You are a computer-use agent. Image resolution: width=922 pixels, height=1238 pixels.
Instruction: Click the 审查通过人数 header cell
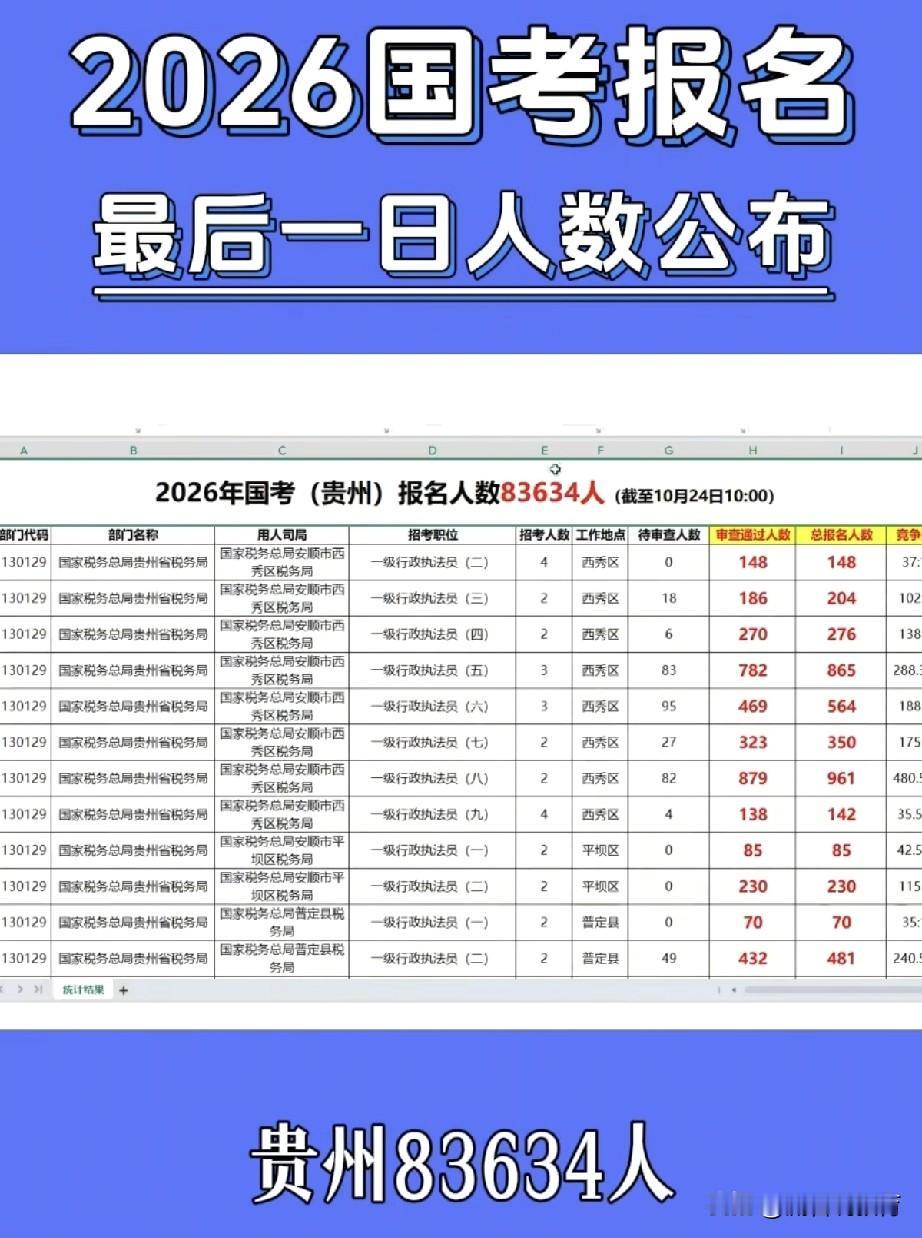pos(753,535)
